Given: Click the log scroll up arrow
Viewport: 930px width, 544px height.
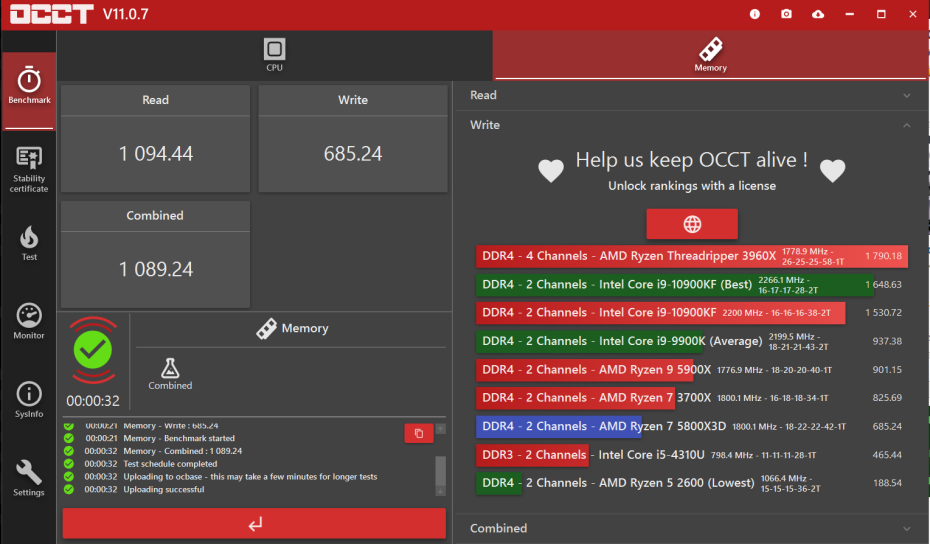Looking at the screenshot, I should (x=440, y=429).
